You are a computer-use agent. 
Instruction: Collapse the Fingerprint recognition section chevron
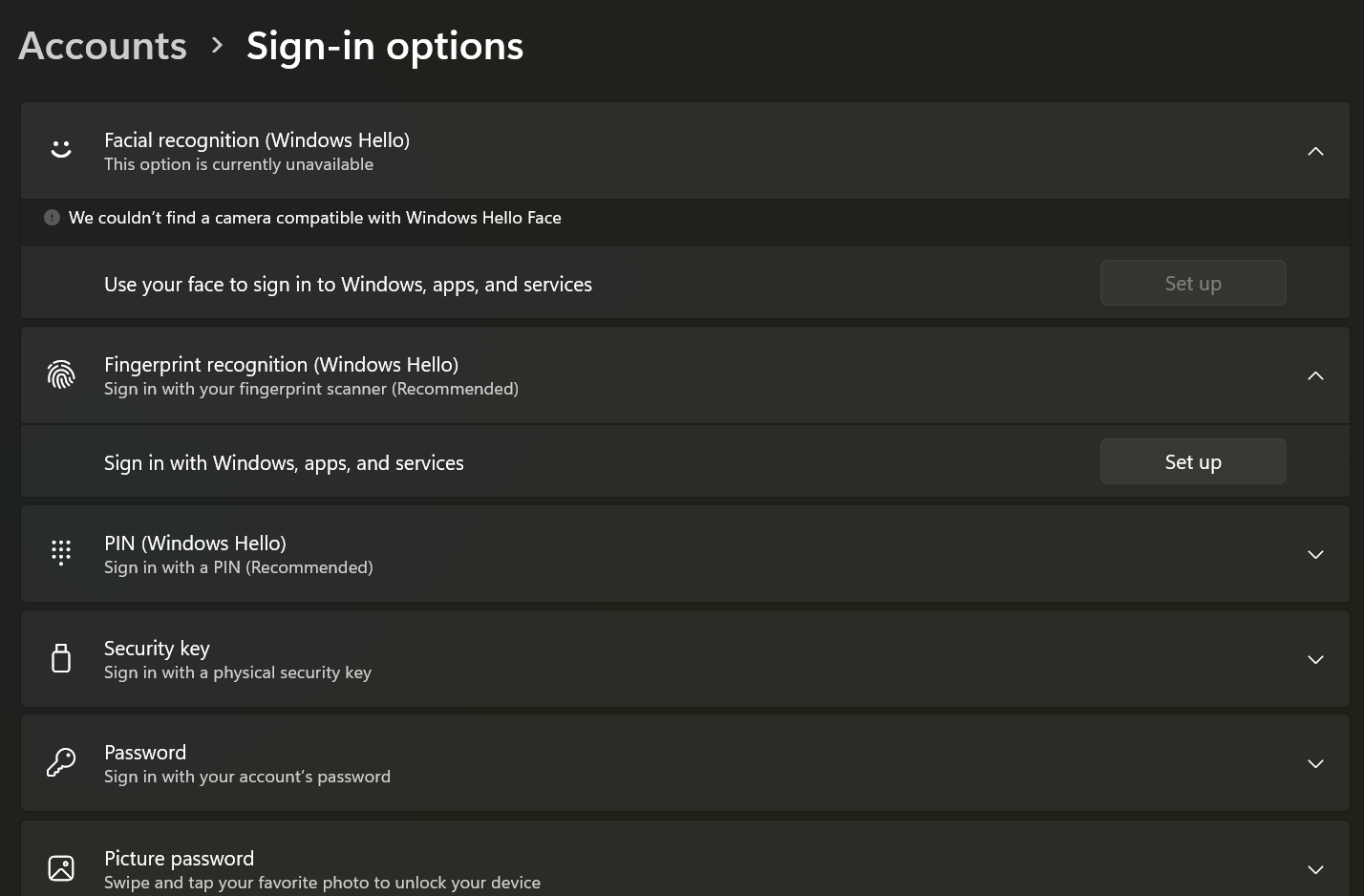click(1315, 375)
